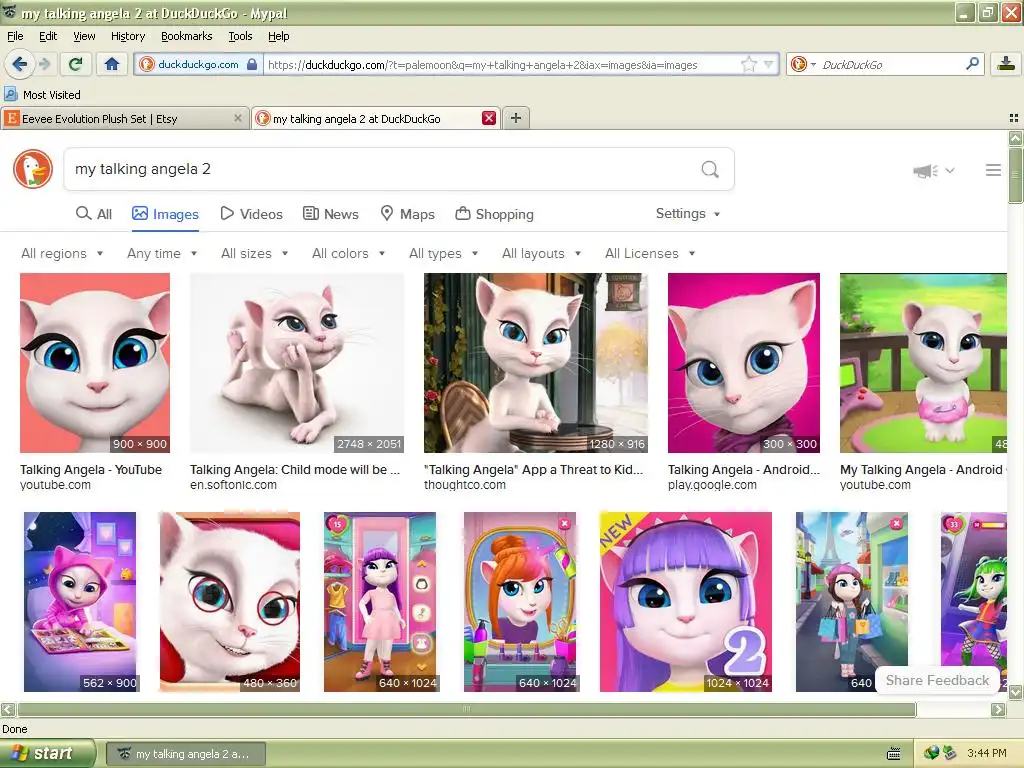Screen dimensions: 1024x768
Task: Close the Eevee Evolution Plush Set tab
Action: pos(238,118)
